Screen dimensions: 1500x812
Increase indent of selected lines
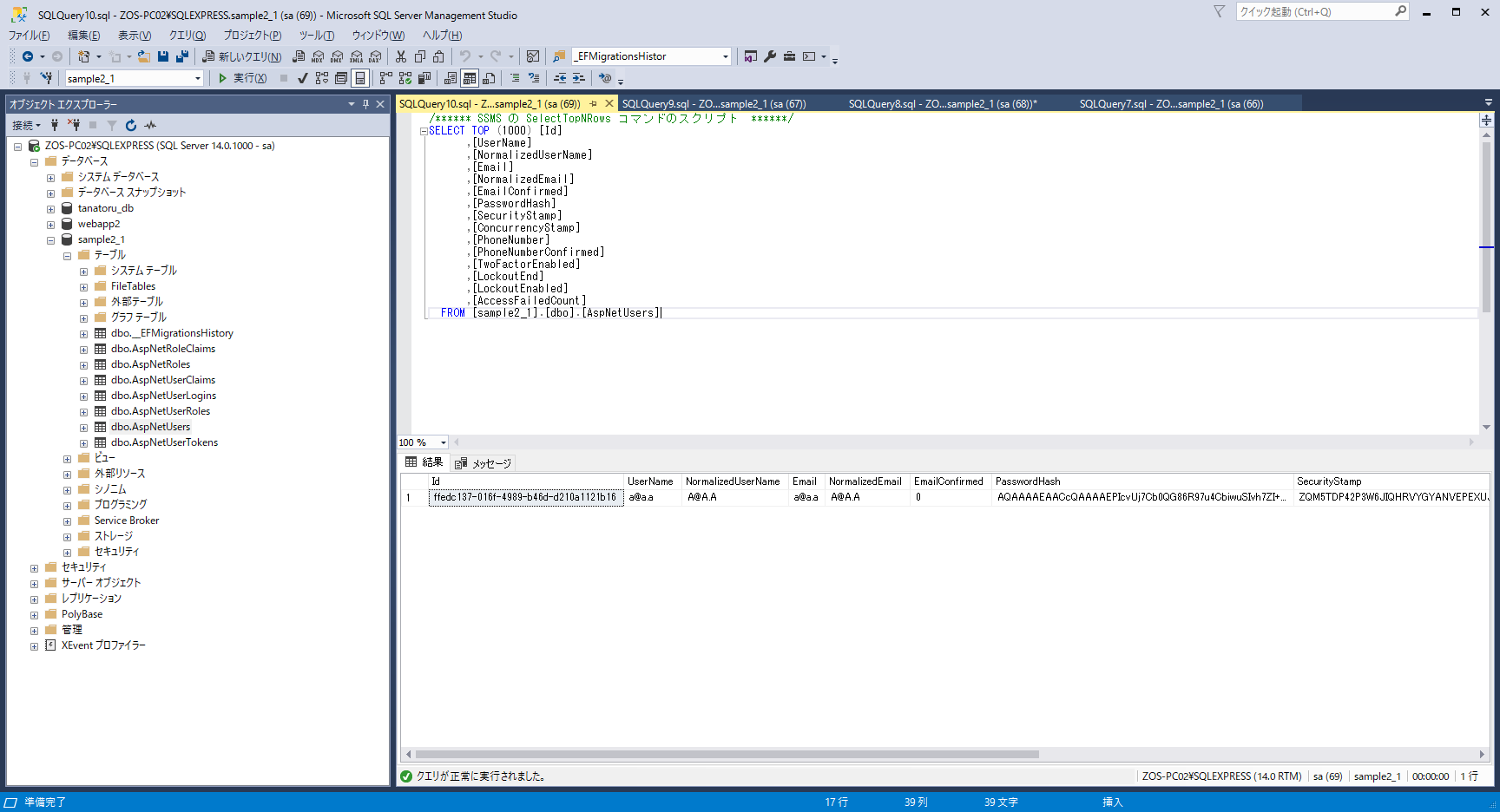[578, 78]
